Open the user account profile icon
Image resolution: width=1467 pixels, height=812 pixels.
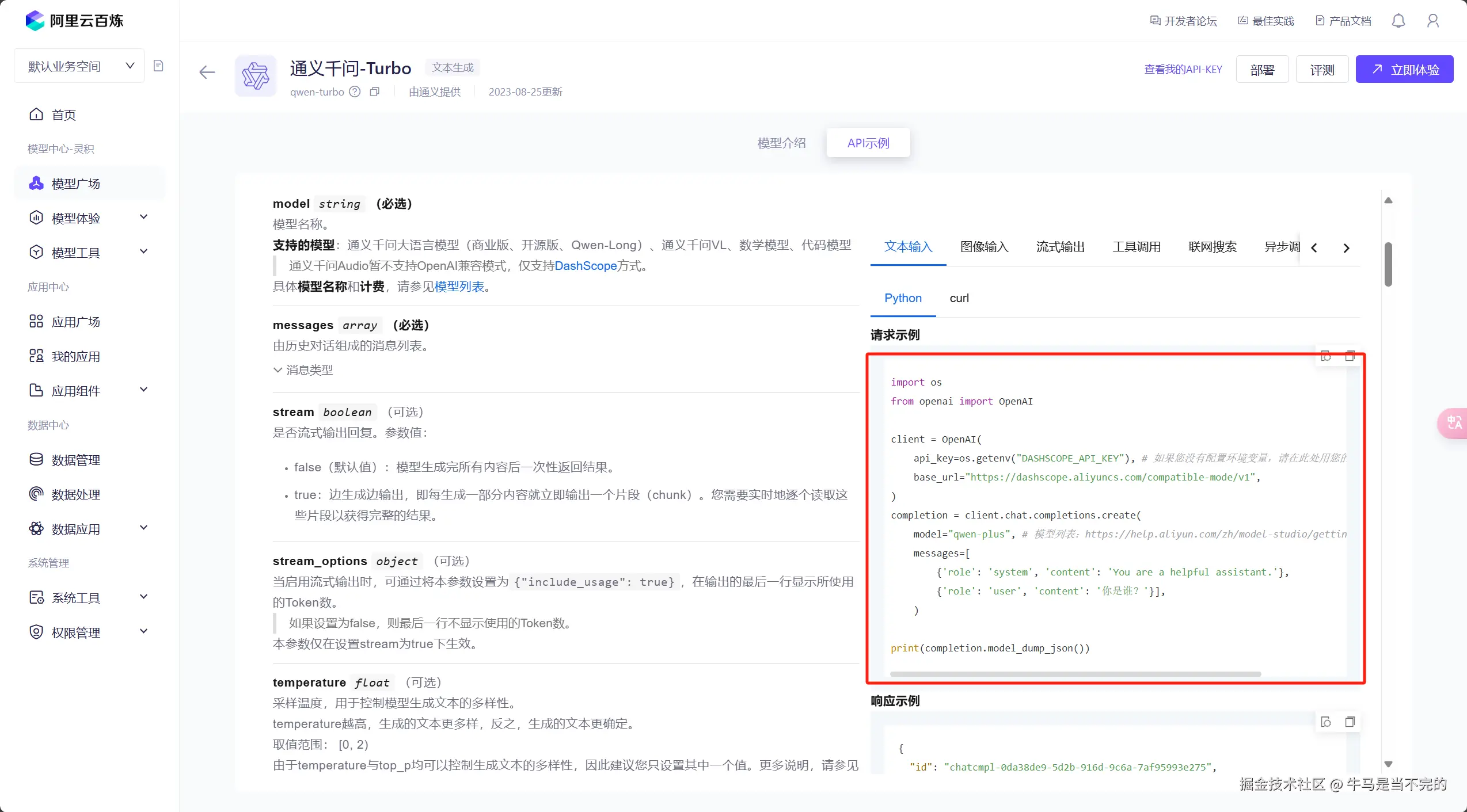(x=1433, y=21)
